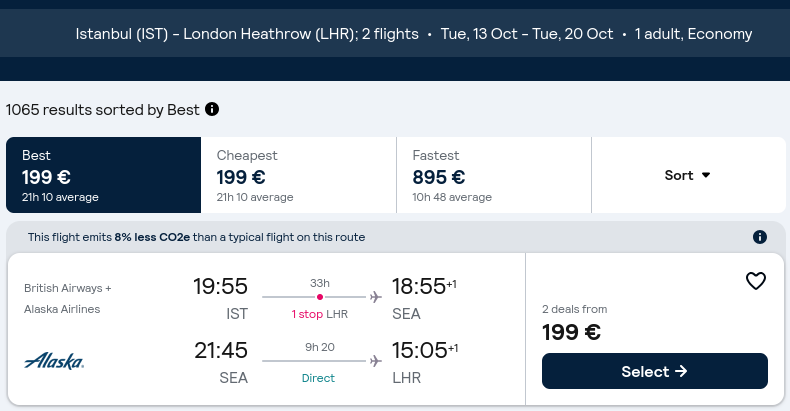Click the Alaska Airlines logo
This screenshot has height=411, width=790.
coord(54,361)
